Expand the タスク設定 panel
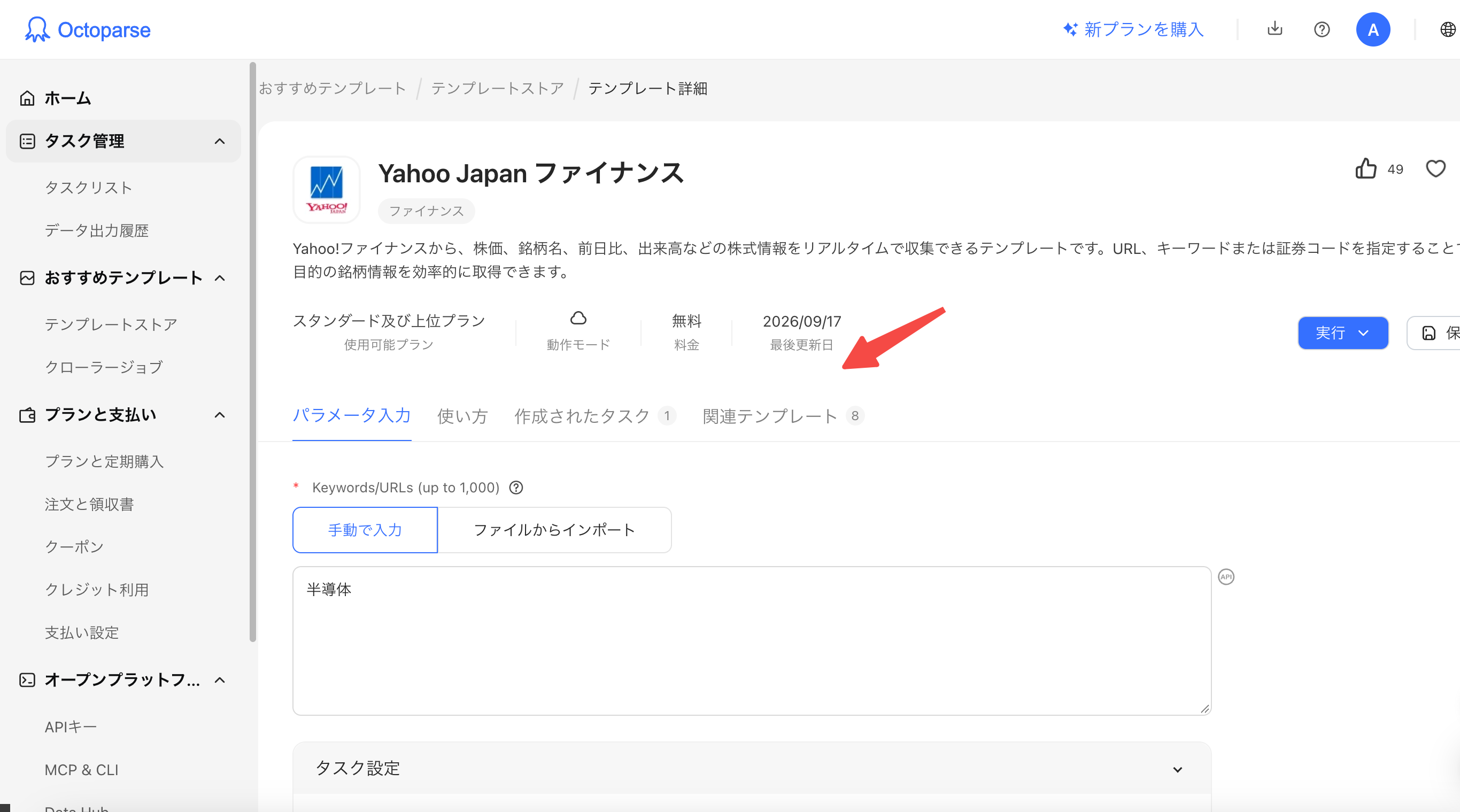 coord(752,768)
